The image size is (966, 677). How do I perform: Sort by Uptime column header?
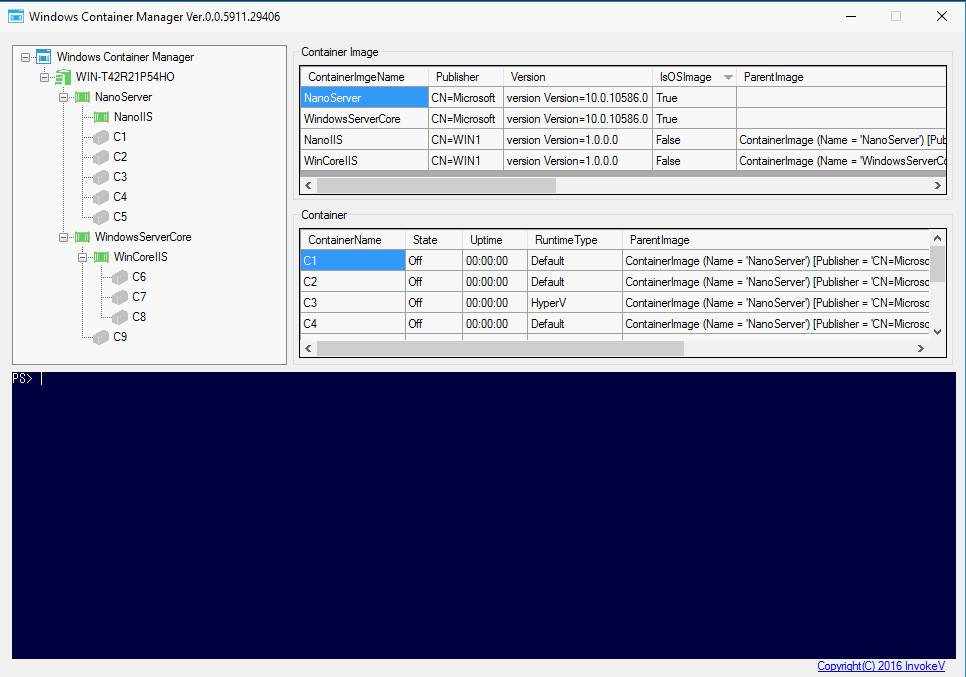click(x=495, y=240)
